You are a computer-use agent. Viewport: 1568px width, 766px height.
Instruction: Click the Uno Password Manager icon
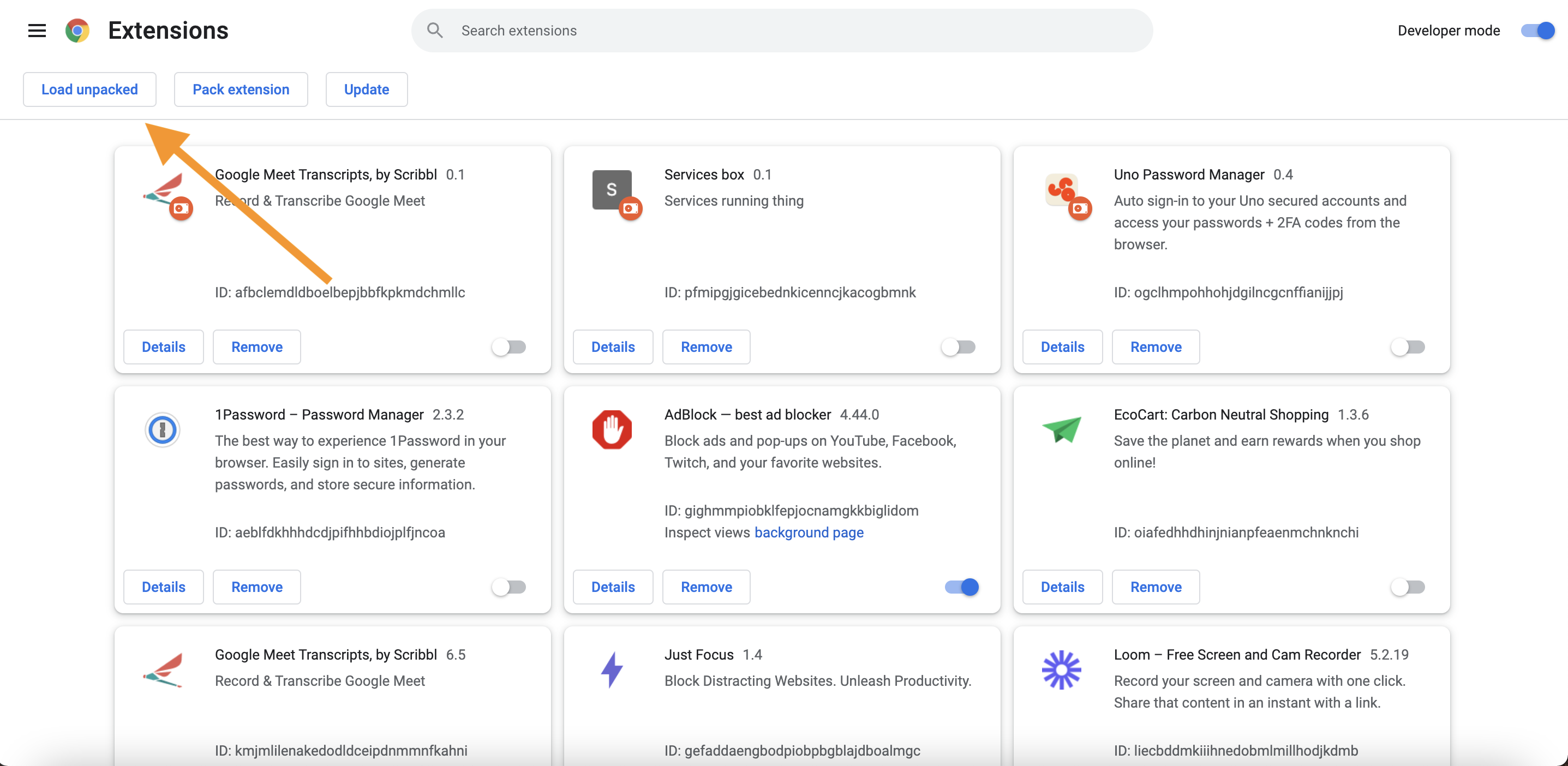[1062, 189]
